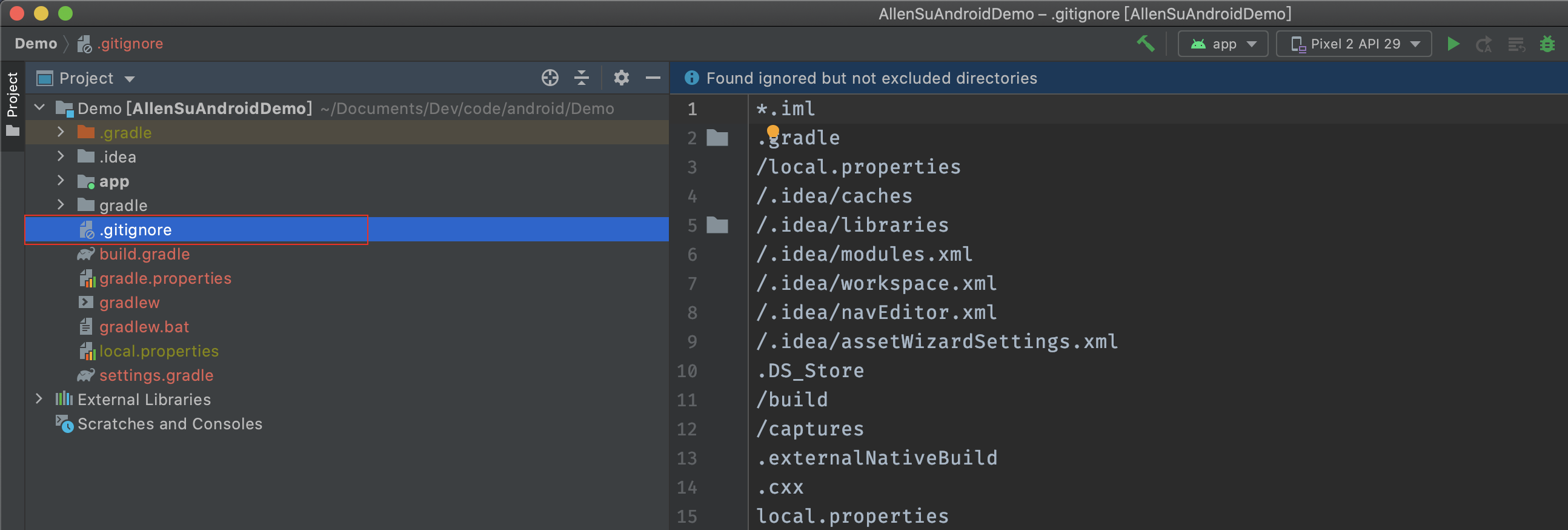Click the Apply Code Changes icon
The width and height of the screenshot is (1568, 530).
(1516, 44)
